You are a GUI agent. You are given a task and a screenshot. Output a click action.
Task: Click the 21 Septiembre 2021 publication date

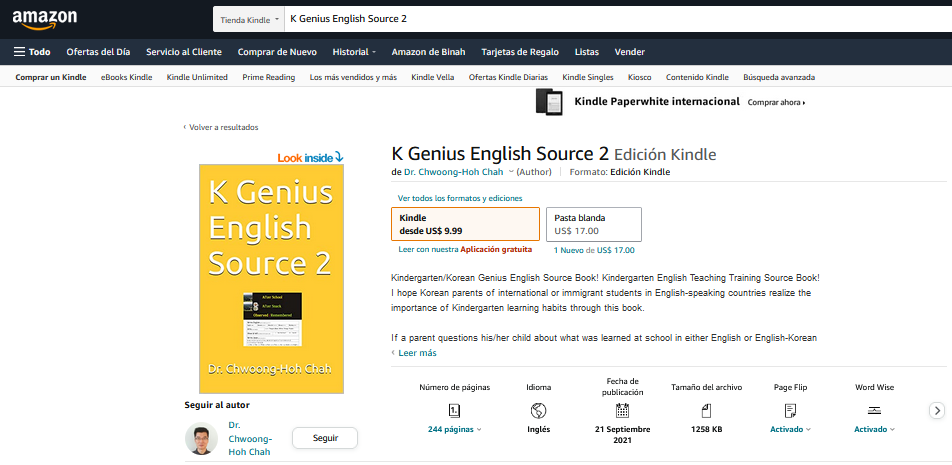tap(622, 435)
